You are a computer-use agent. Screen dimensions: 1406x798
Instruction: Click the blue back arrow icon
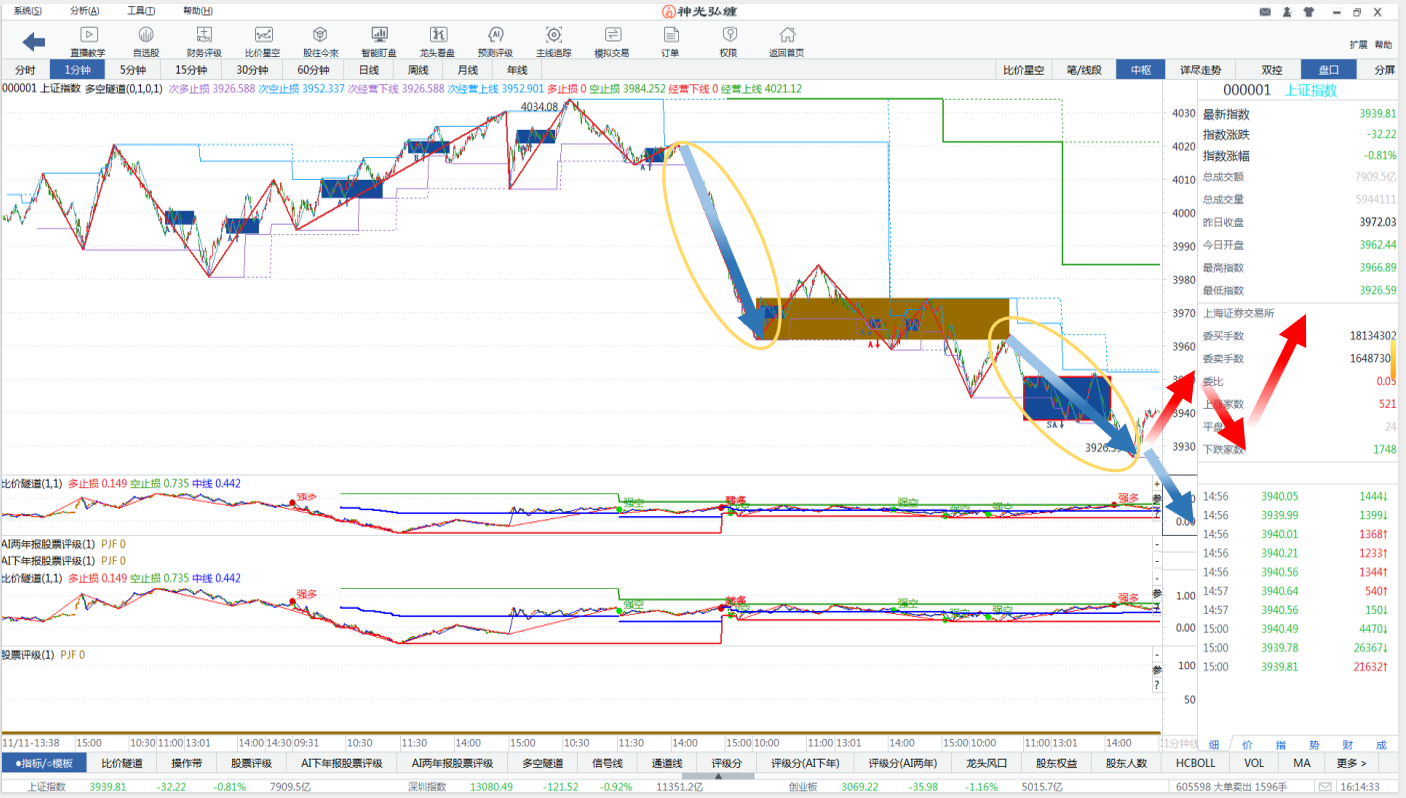[x=34, y=41]
